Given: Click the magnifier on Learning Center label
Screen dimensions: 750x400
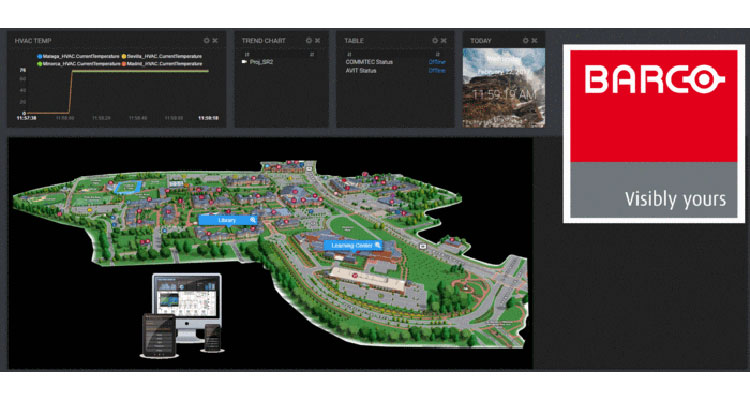Looking at the screenshot, I should tap(378, 245).
